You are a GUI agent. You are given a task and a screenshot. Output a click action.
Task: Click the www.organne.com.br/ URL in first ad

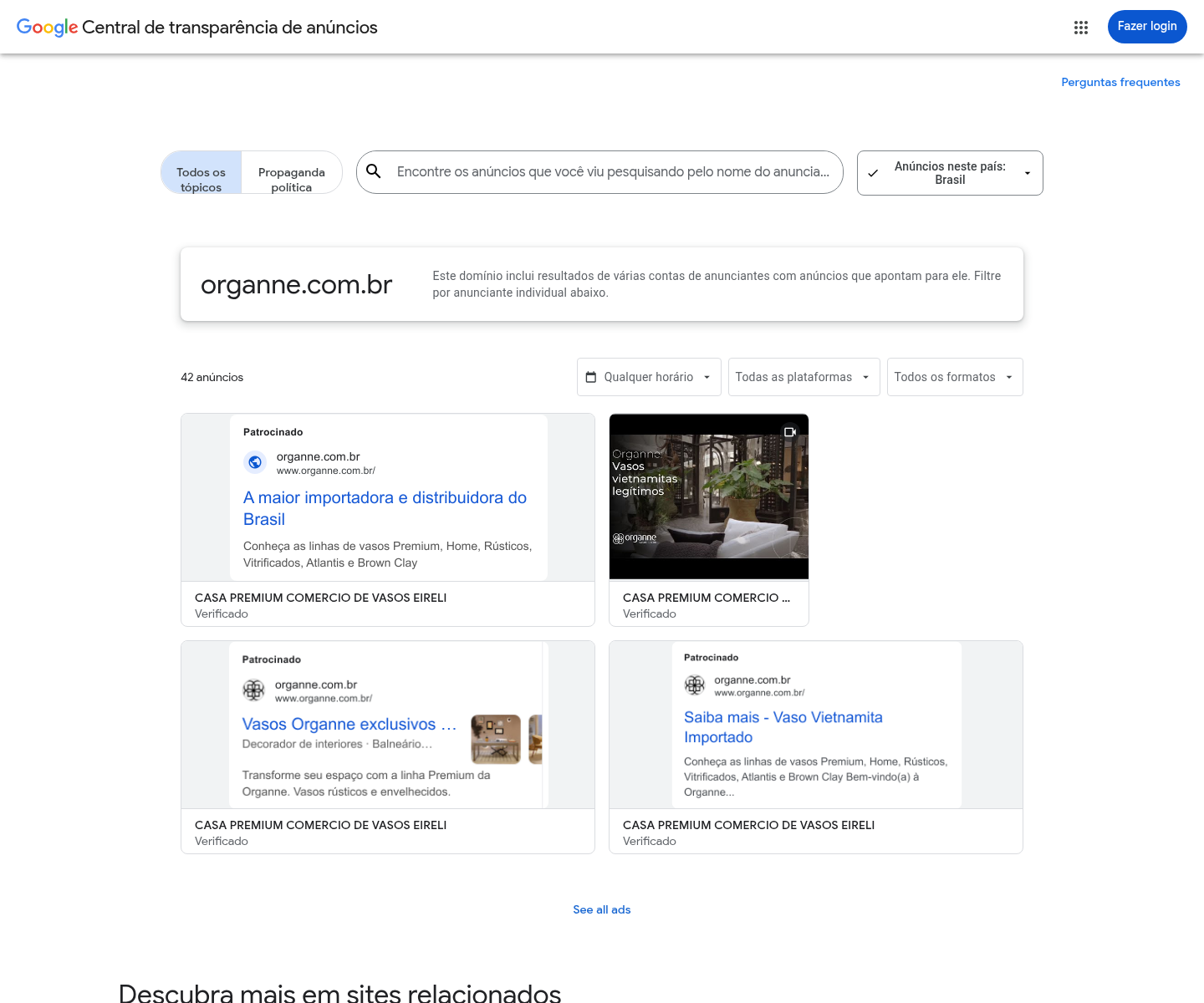coord(326,471)
